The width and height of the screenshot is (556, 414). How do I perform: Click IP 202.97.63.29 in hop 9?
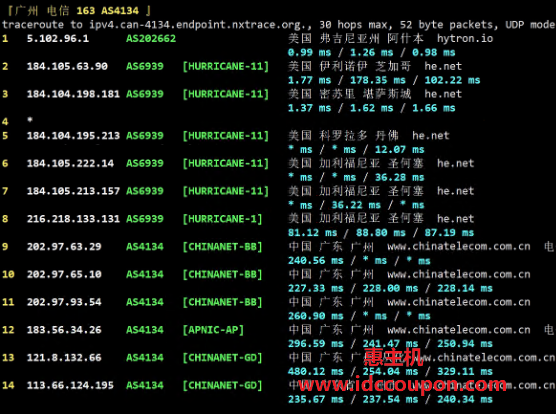click(x=64, y=246)
